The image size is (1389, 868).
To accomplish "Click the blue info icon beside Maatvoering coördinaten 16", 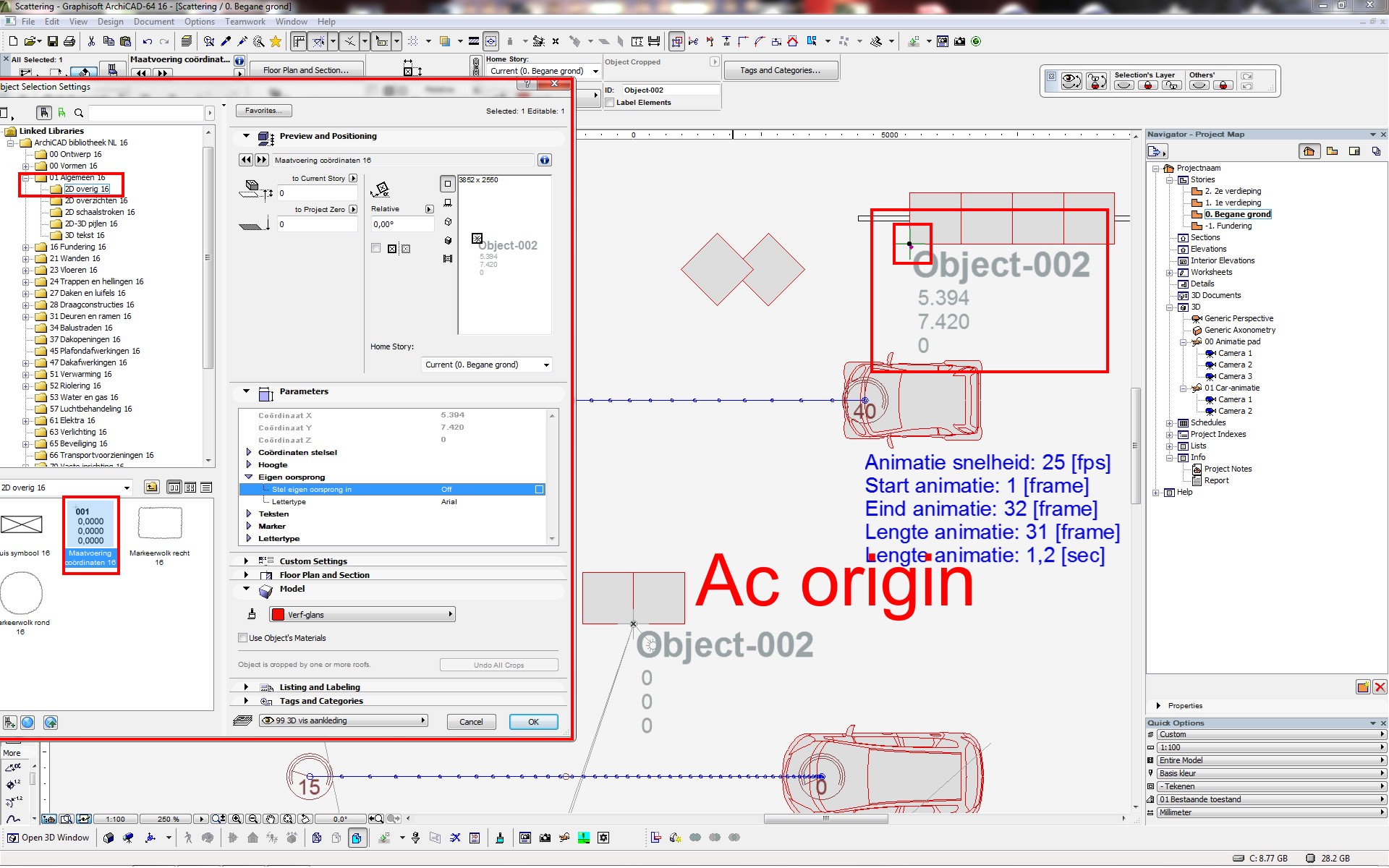I will click(x=545, y=160).
